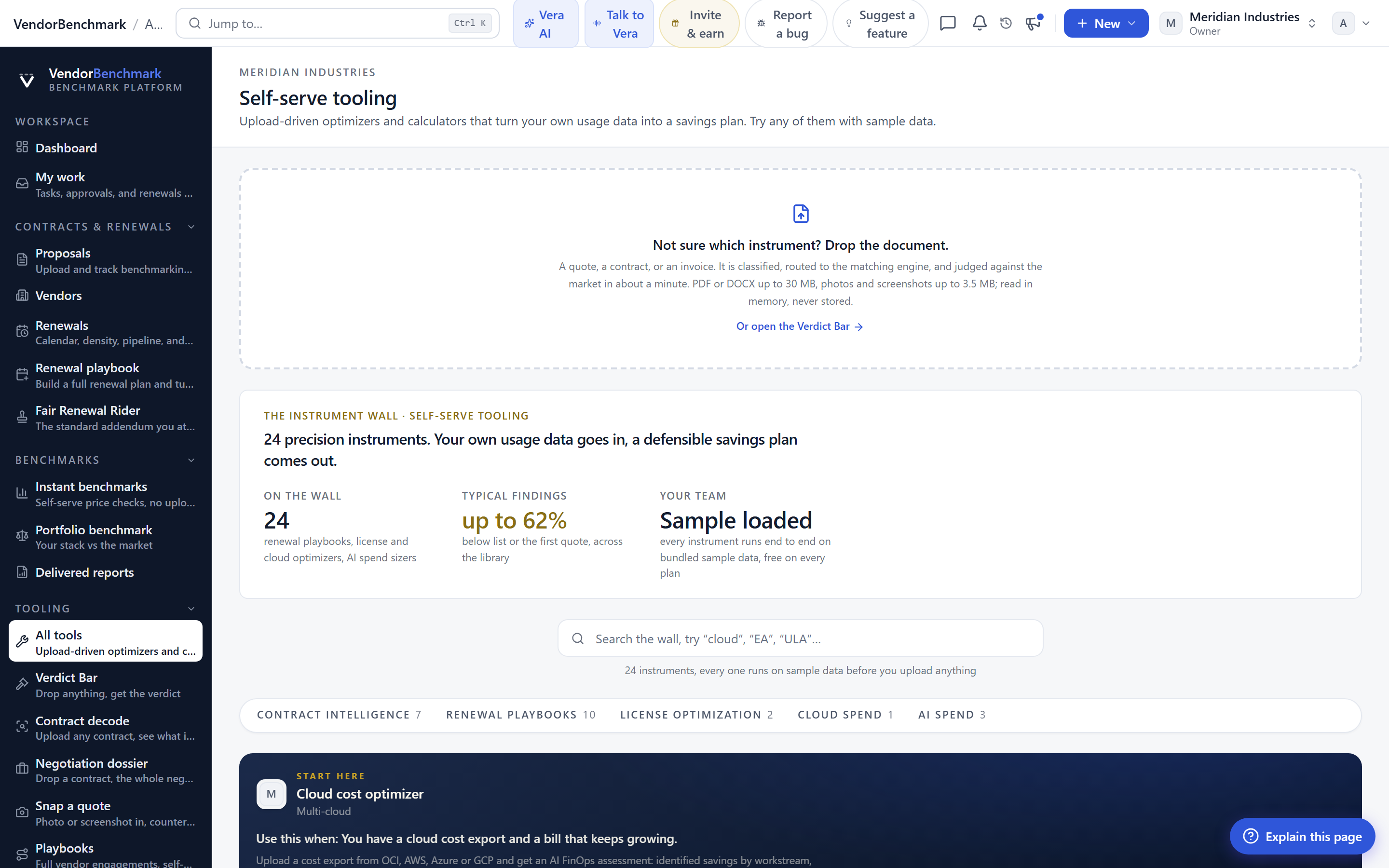This screenshot has height=868, width=1389.
Task: Click Invite & earn button
Action: pos(698,24)
